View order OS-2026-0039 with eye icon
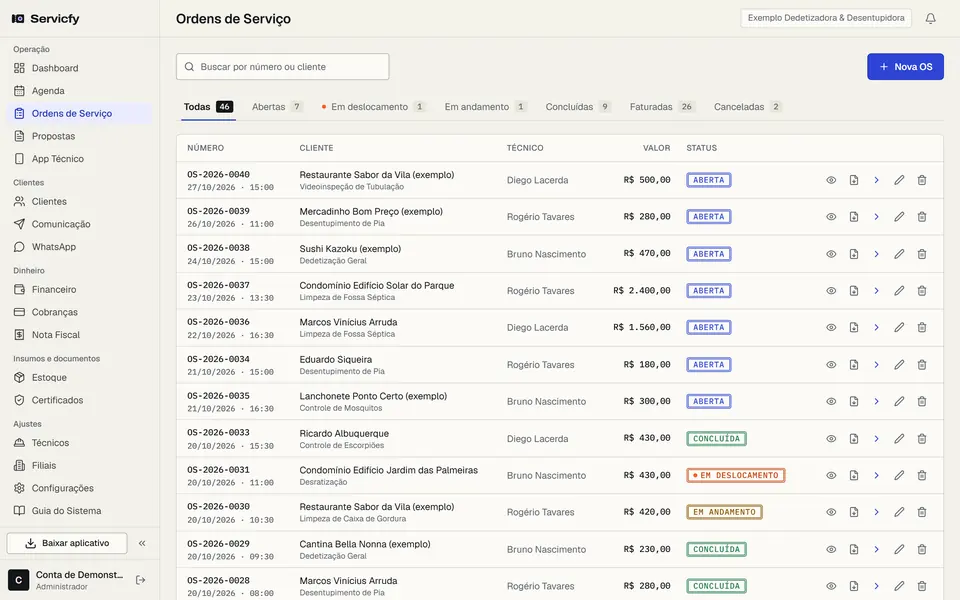This screenshot has width=960, height=600. [x=831, y=217]
